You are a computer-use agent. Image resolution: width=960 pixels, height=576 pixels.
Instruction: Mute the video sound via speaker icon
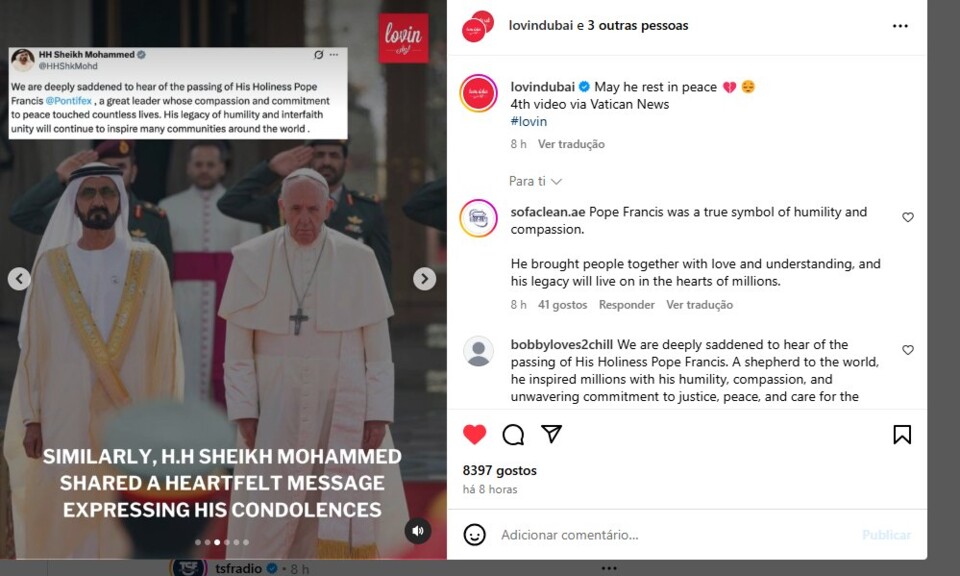(x=418, y=531)
